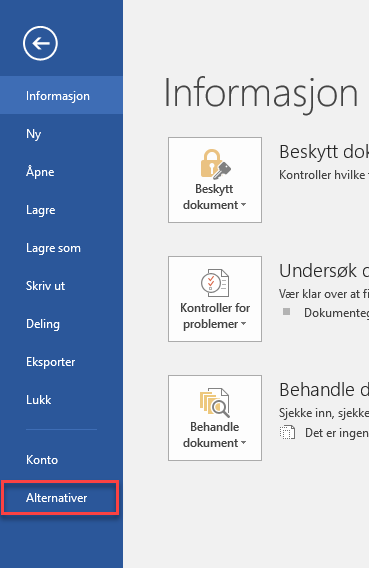Open Kontroller for problemer dropdown button
Image resolution: width=369 pixels, height=568 pixels.
click(215, 299)
